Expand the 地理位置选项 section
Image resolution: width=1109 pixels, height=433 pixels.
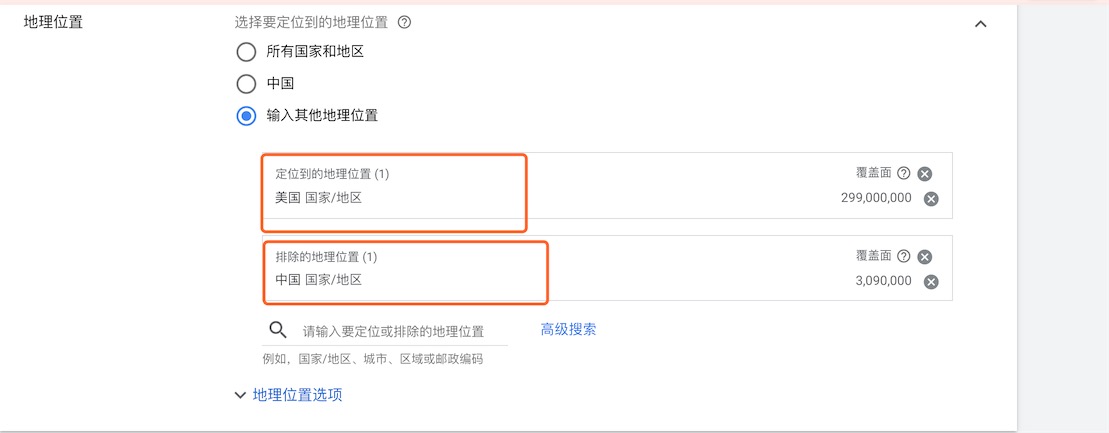pyautogui.click(x=289, y=395)
